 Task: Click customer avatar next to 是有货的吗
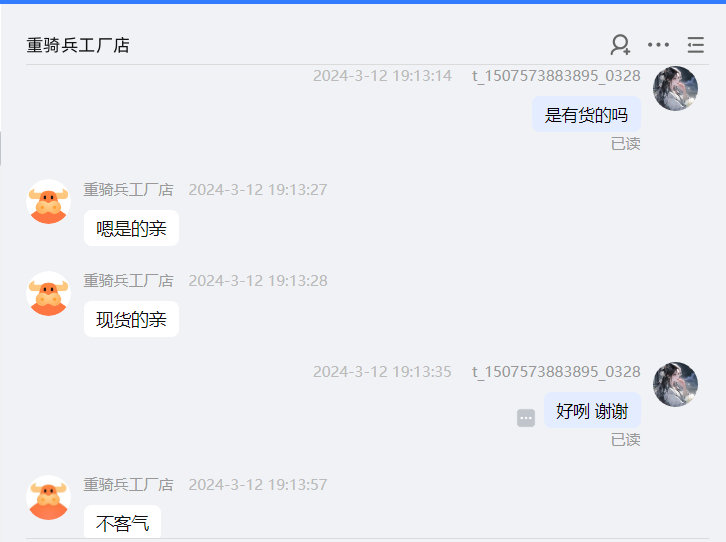pyautogui.click(x=675, y=88)
